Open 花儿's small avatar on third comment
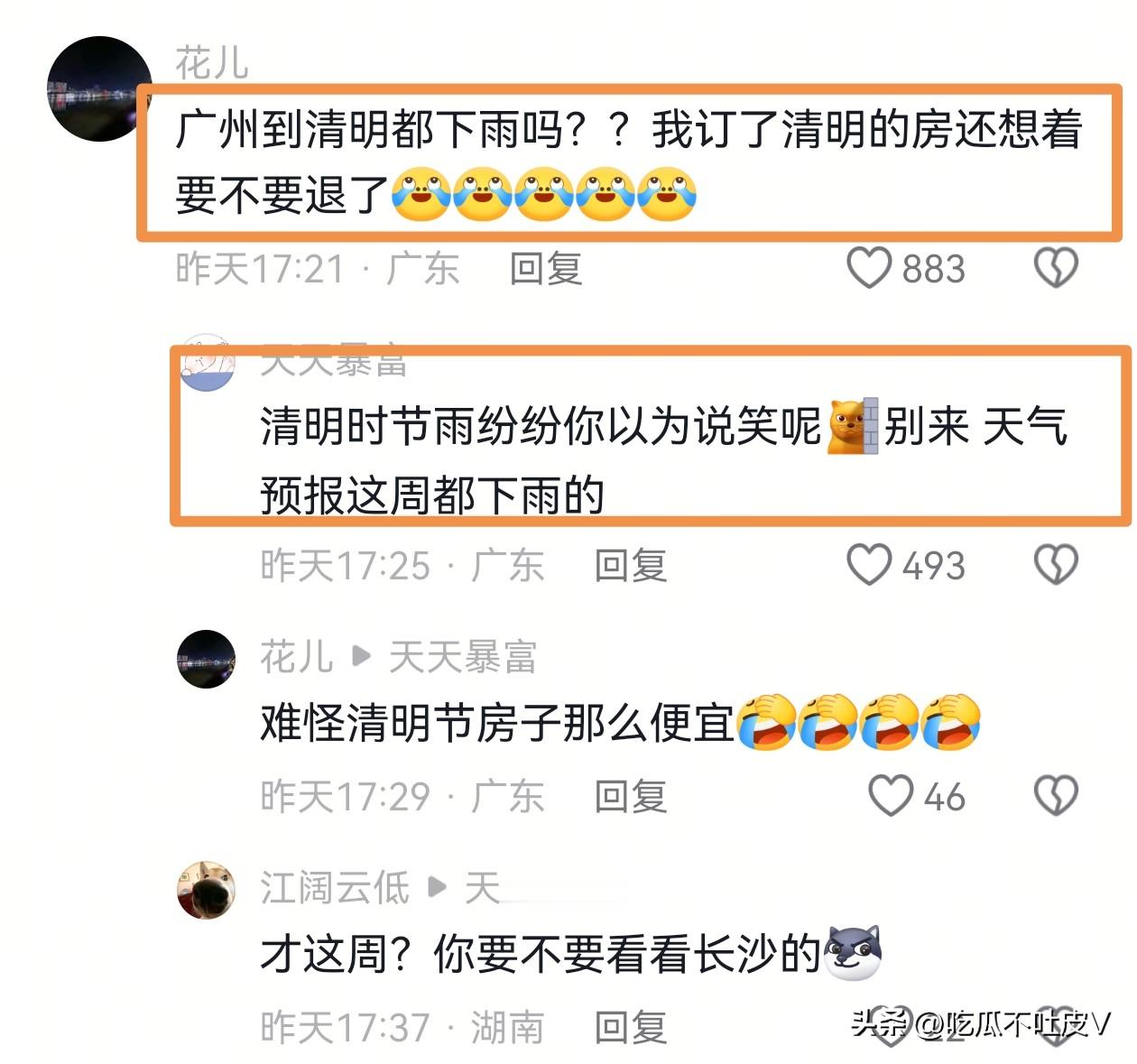Screen dimensions: 1137x1064 (207, 659)
